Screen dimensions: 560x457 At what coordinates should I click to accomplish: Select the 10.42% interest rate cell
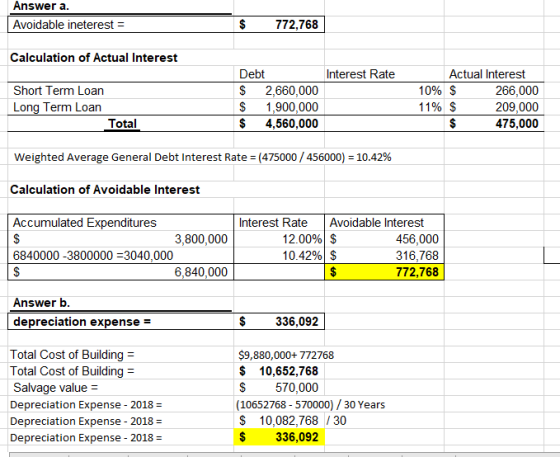pos(279,256)
